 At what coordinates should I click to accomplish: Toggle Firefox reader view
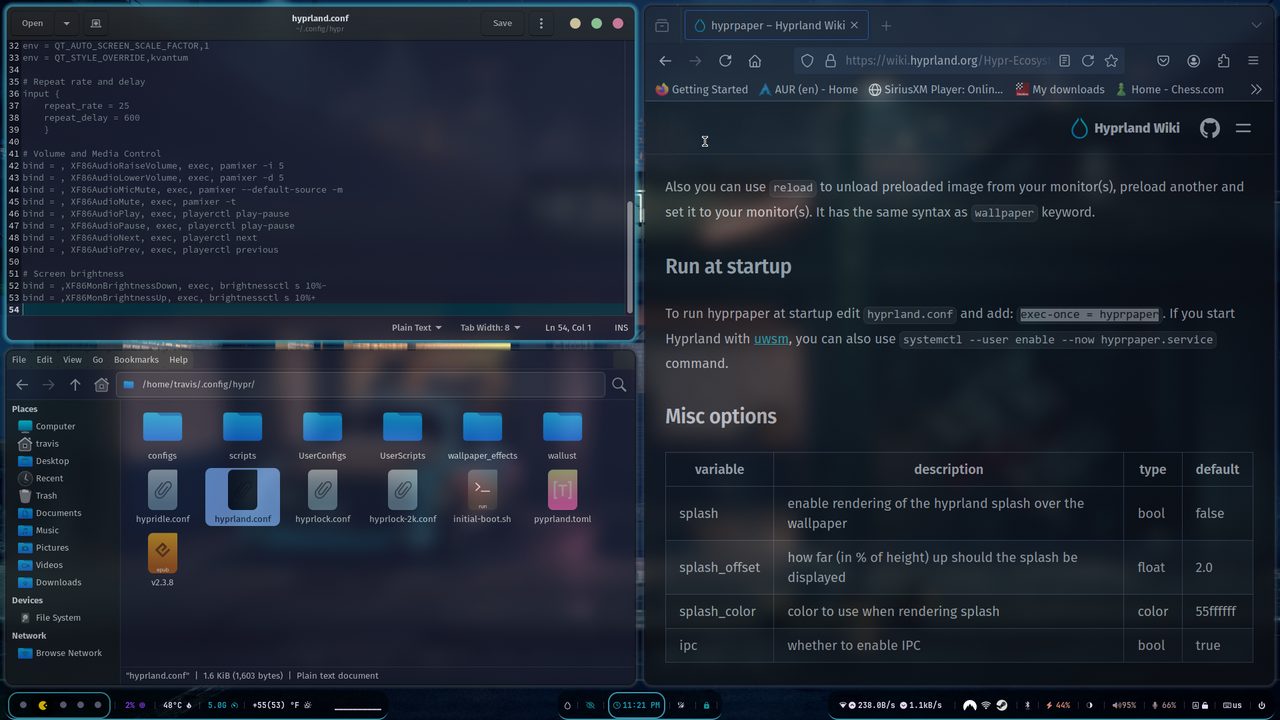click(1065, 61)
